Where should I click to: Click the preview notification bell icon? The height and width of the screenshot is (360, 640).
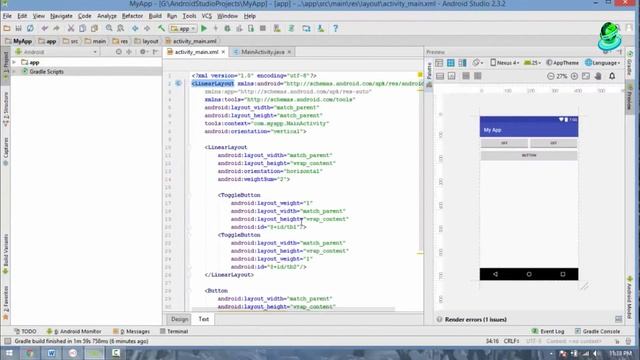coord(612,76)
